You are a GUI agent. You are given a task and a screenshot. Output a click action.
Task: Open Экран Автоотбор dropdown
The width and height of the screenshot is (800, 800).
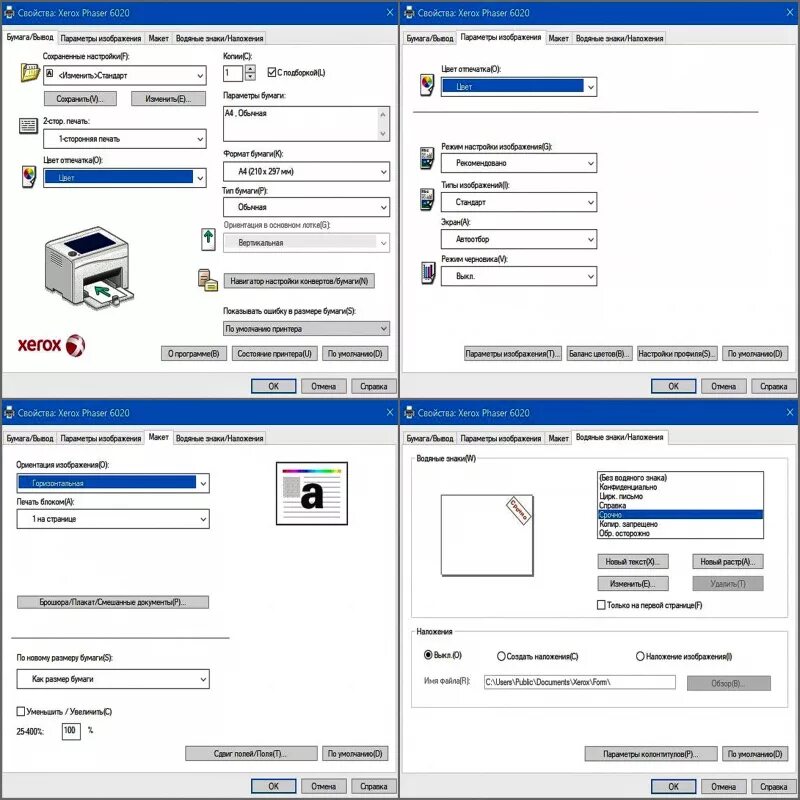pyautogui.click(x=519, y=239)
